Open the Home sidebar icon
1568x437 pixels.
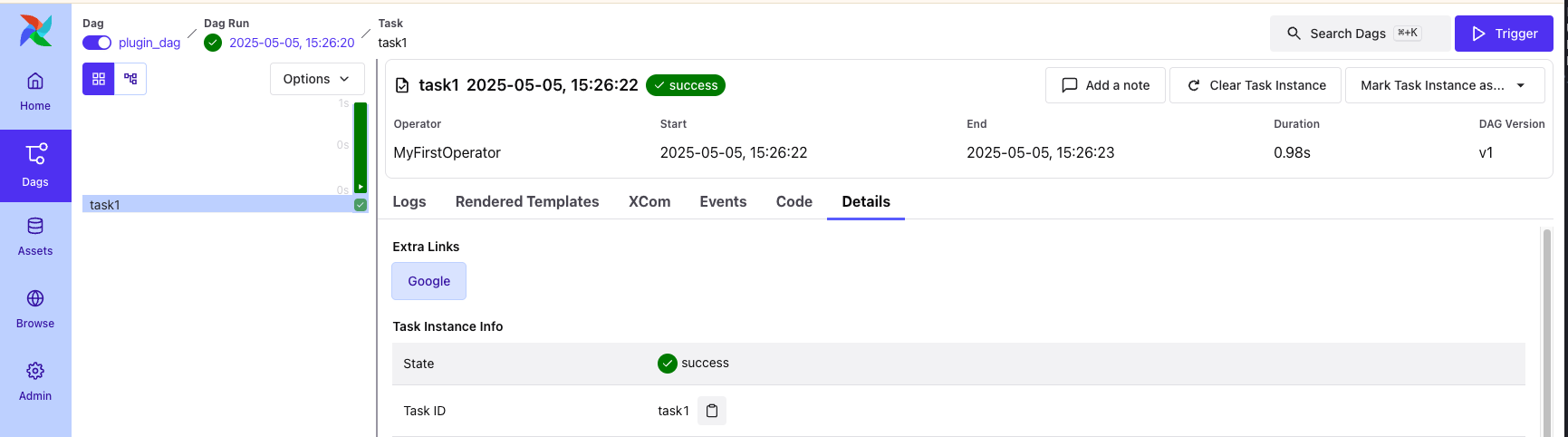coord(35,91)
